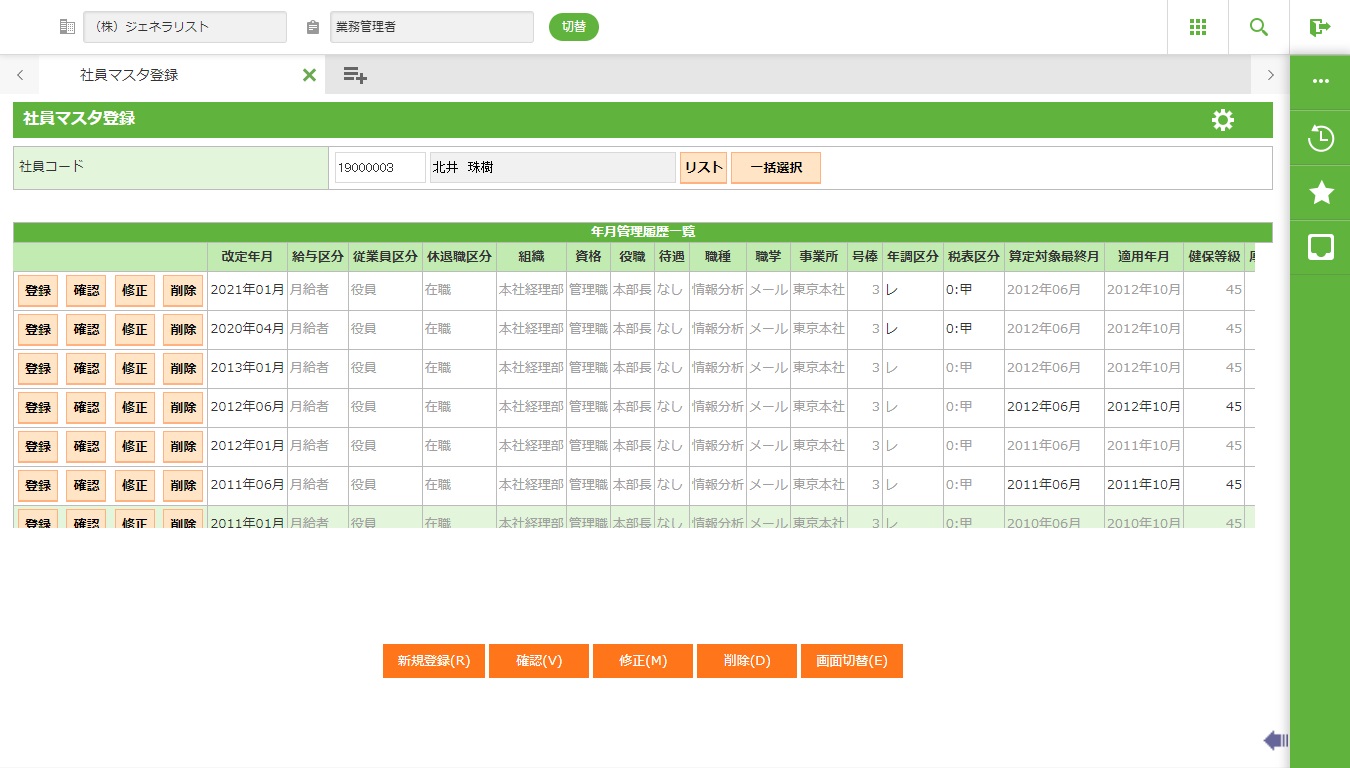Screen dimensions: 1350x768
Task: Close the 社員マスタ登録 tab
Action: tap(309, 75)
